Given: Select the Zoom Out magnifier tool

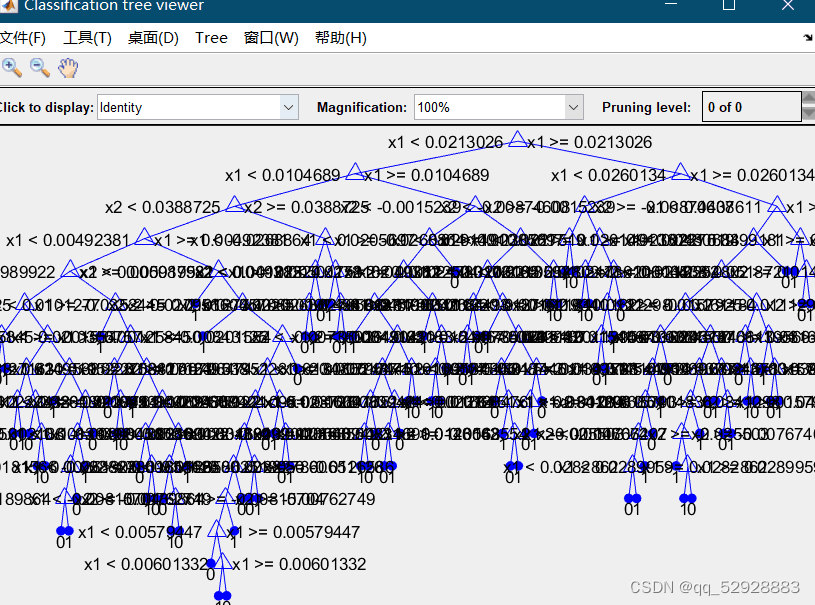Looking at the screenshot, I should (40, 68).
